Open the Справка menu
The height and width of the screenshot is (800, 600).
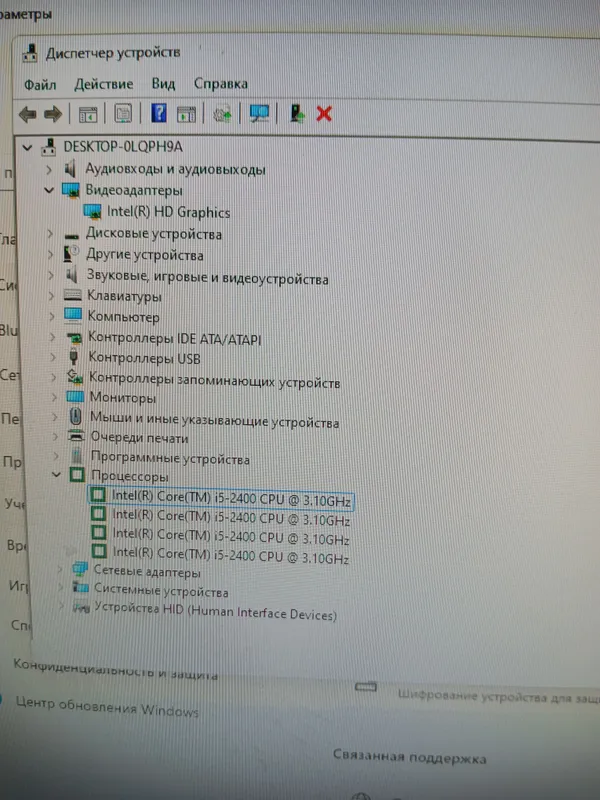click(x=220, y=83)
